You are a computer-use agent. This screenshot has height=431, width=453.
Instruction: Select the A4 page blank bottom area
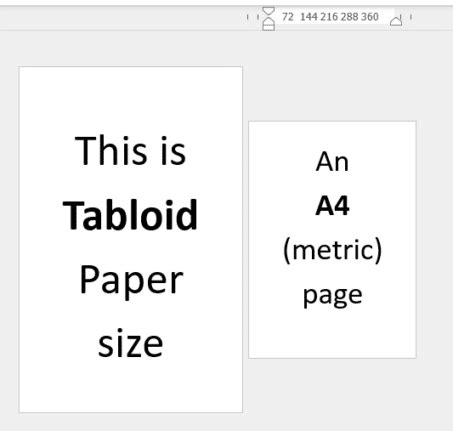coord(332,335)
